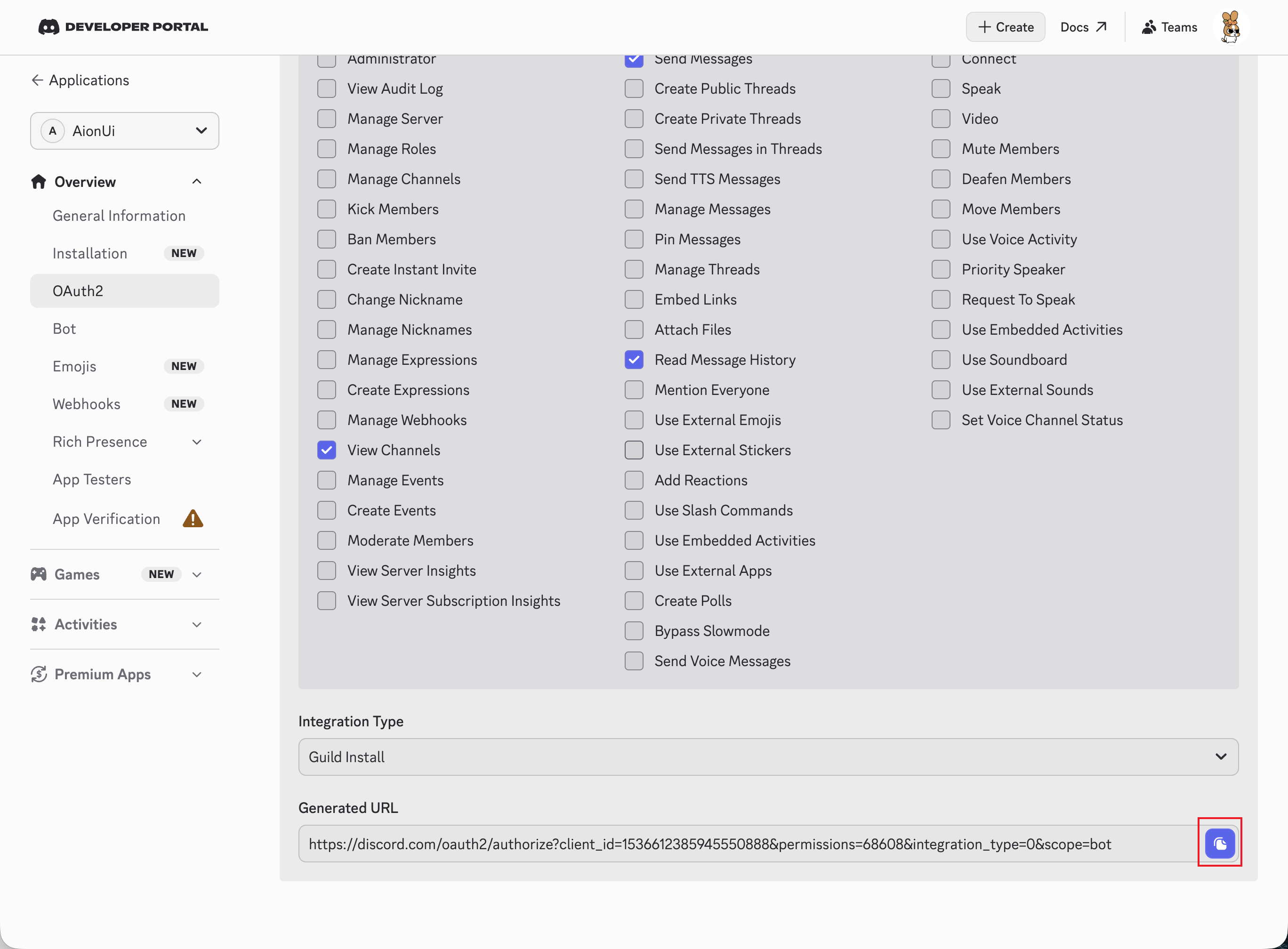
Task: Check Set Voice Channel Status box
Action: tap(941, 420)
